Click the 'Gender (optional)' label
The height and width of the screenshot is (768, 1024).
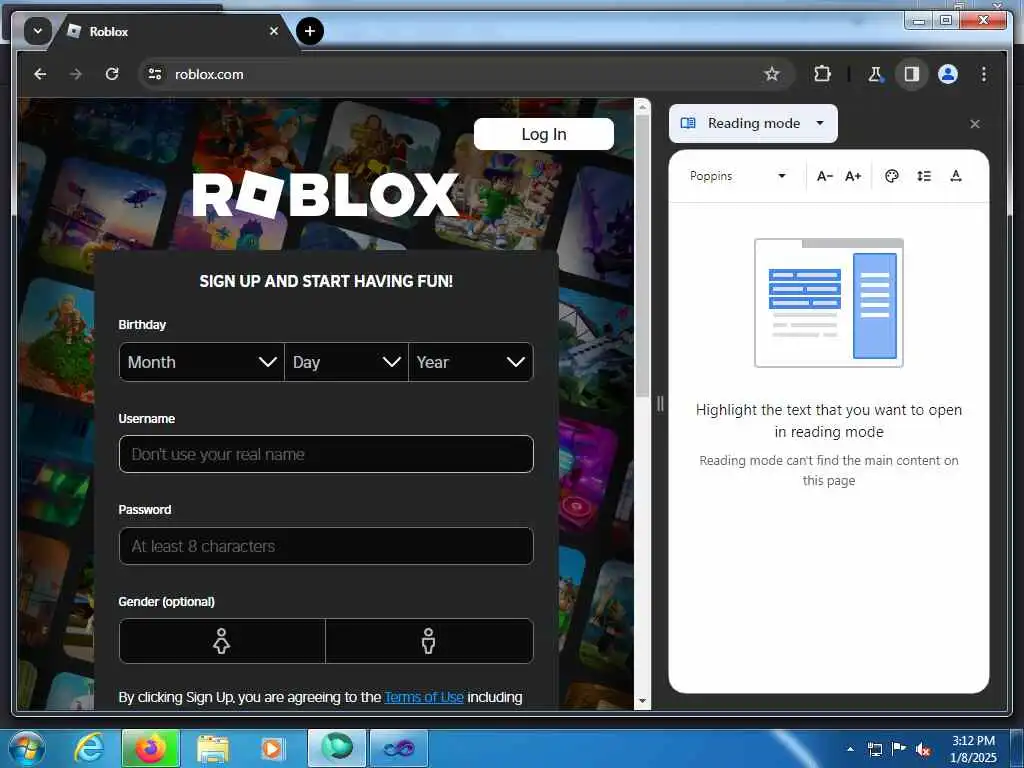click(x=167, y=601)
